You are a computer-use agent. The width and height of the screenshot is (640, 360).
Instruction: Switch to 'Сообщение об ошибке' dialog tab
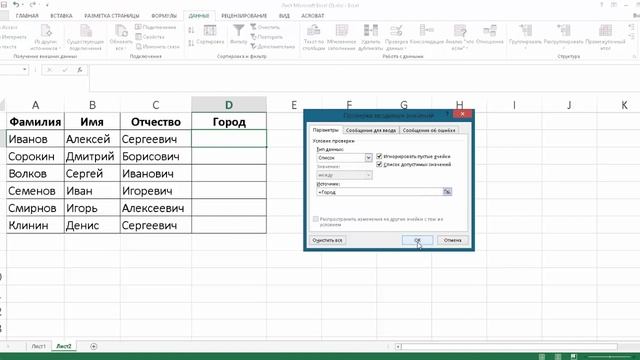(x=429, y=130)
